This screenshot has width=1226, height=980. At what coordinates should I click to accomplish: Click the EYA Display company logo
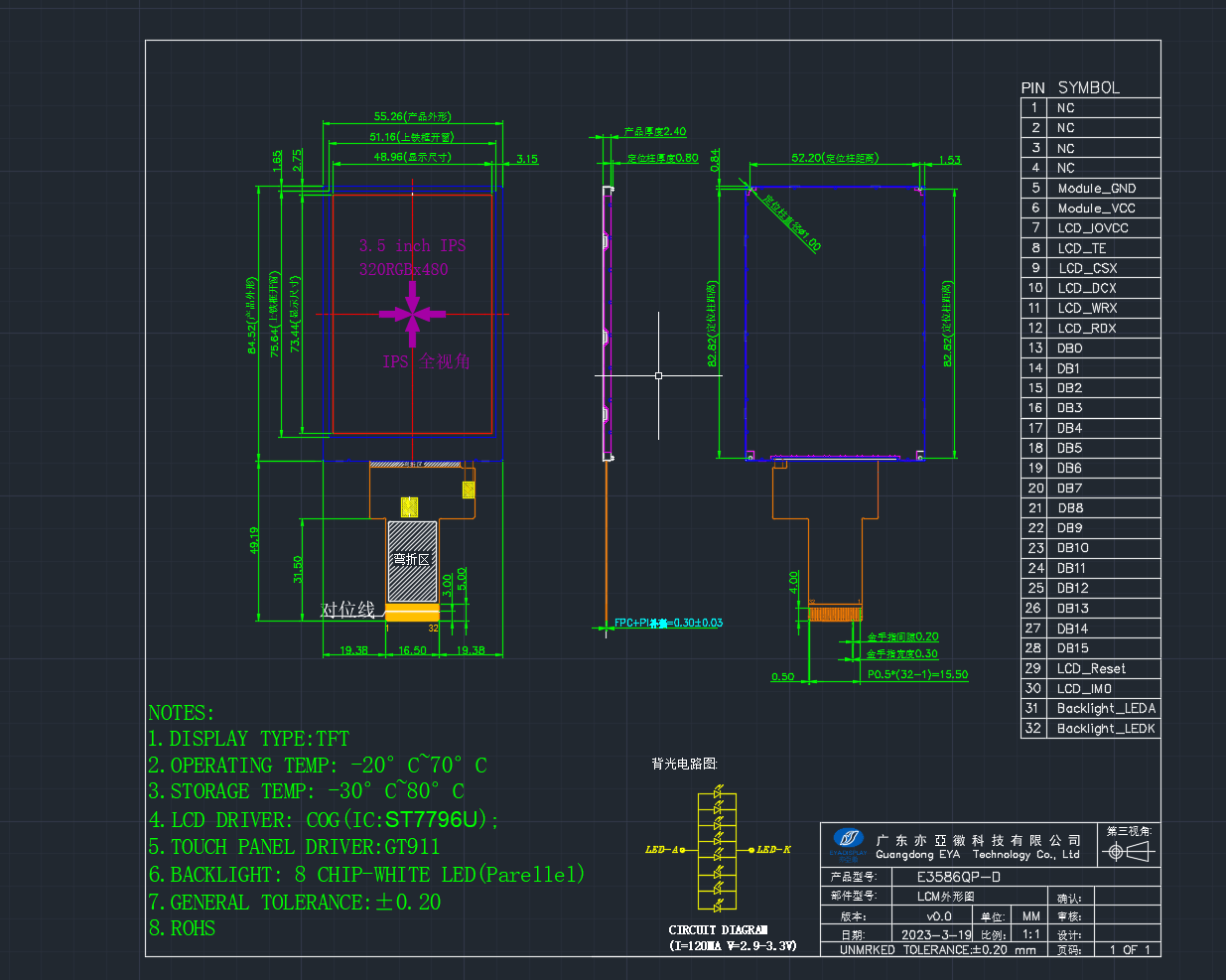point(849,842)
